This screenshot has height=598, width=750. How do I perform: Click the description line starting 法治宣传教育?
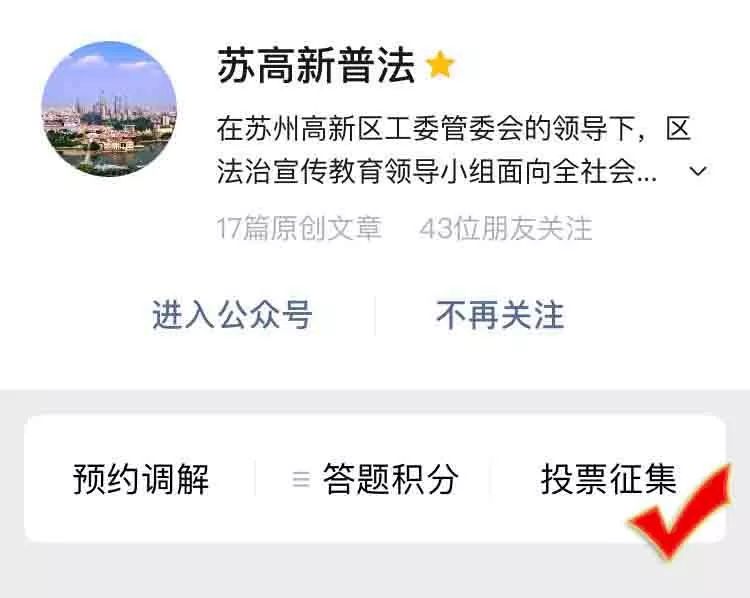pyautogui.click(x=437, y=171)
